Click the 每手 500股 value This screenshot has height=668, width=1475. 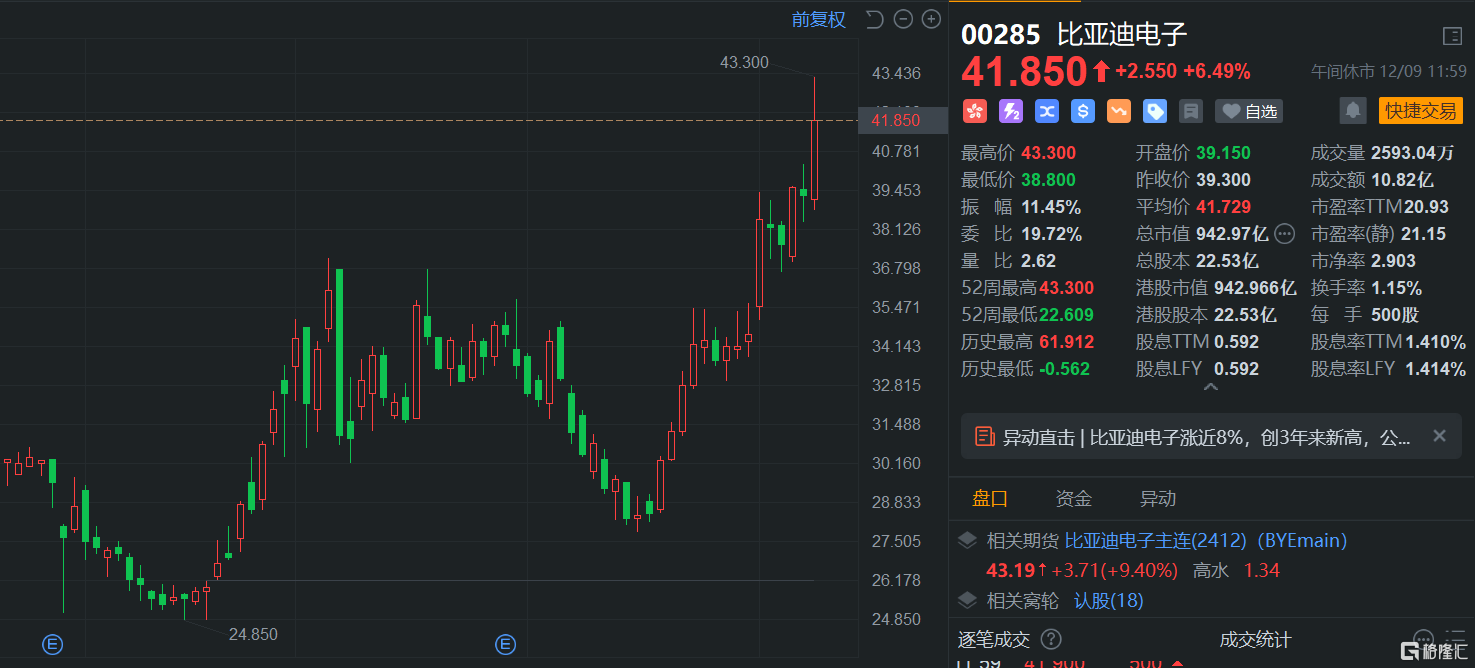coord(1393,315)
